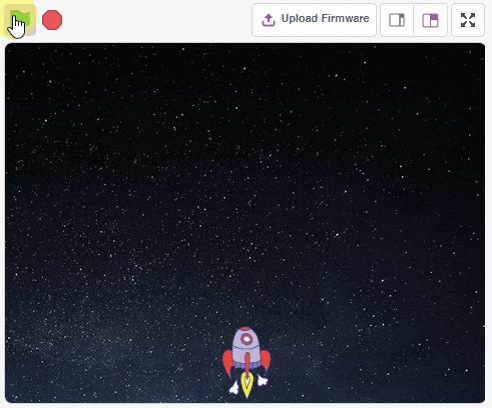This screenshot has height=408, width=492.
Task: Click the white smoke puff left of the flame
Action: 234,388
